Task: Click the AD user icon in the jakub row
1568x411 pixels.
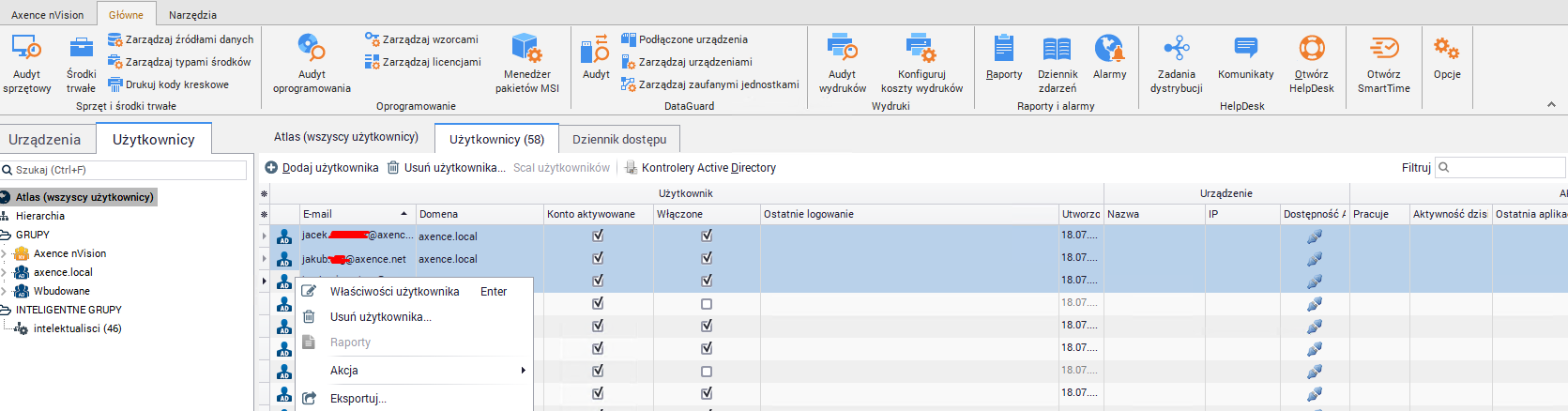Action: (x=284, y=259)
